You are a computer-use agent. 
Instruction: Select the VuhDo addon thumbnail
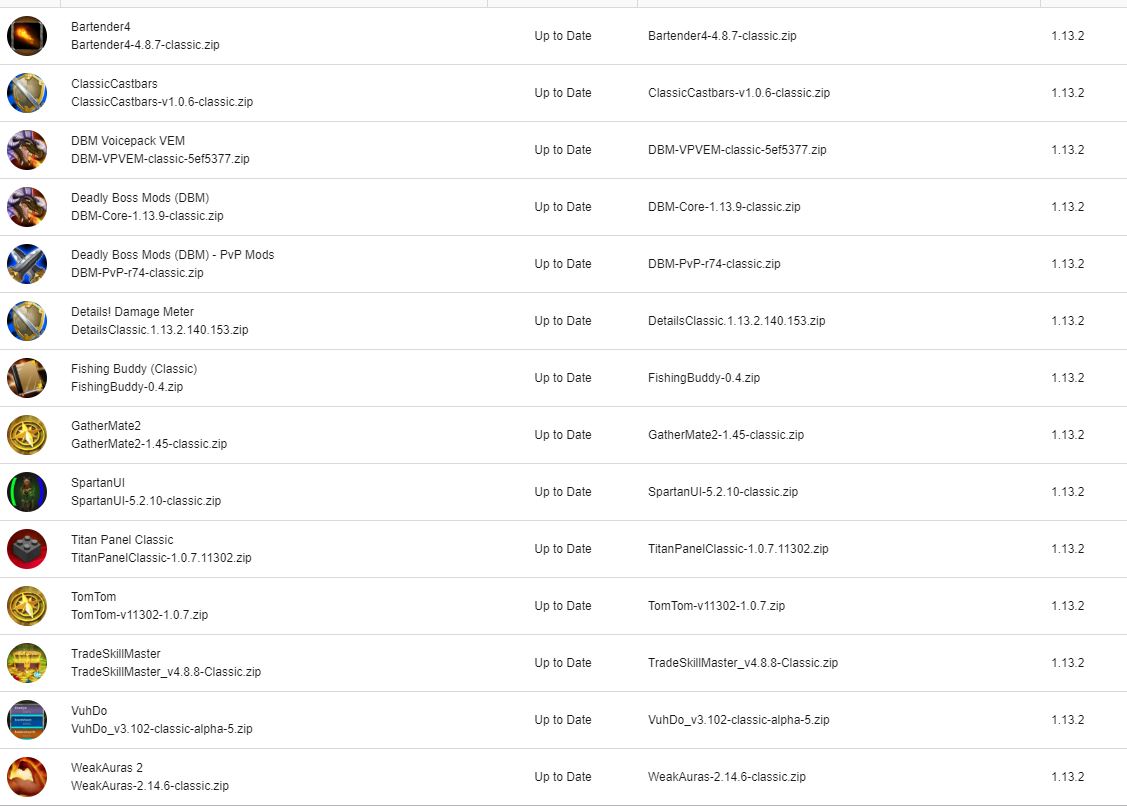click(27, 720)
